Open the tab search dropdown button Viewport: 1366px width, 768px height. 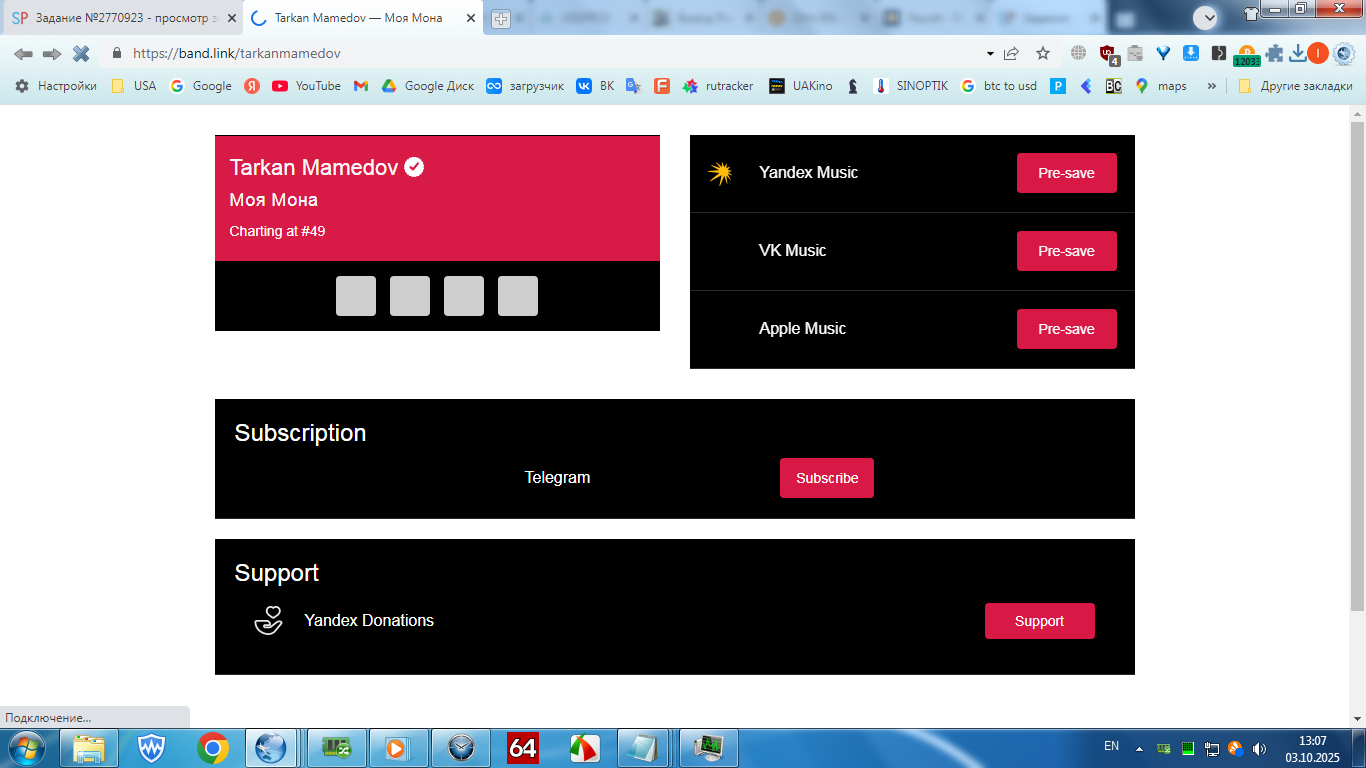click(x=1207, y=17)
